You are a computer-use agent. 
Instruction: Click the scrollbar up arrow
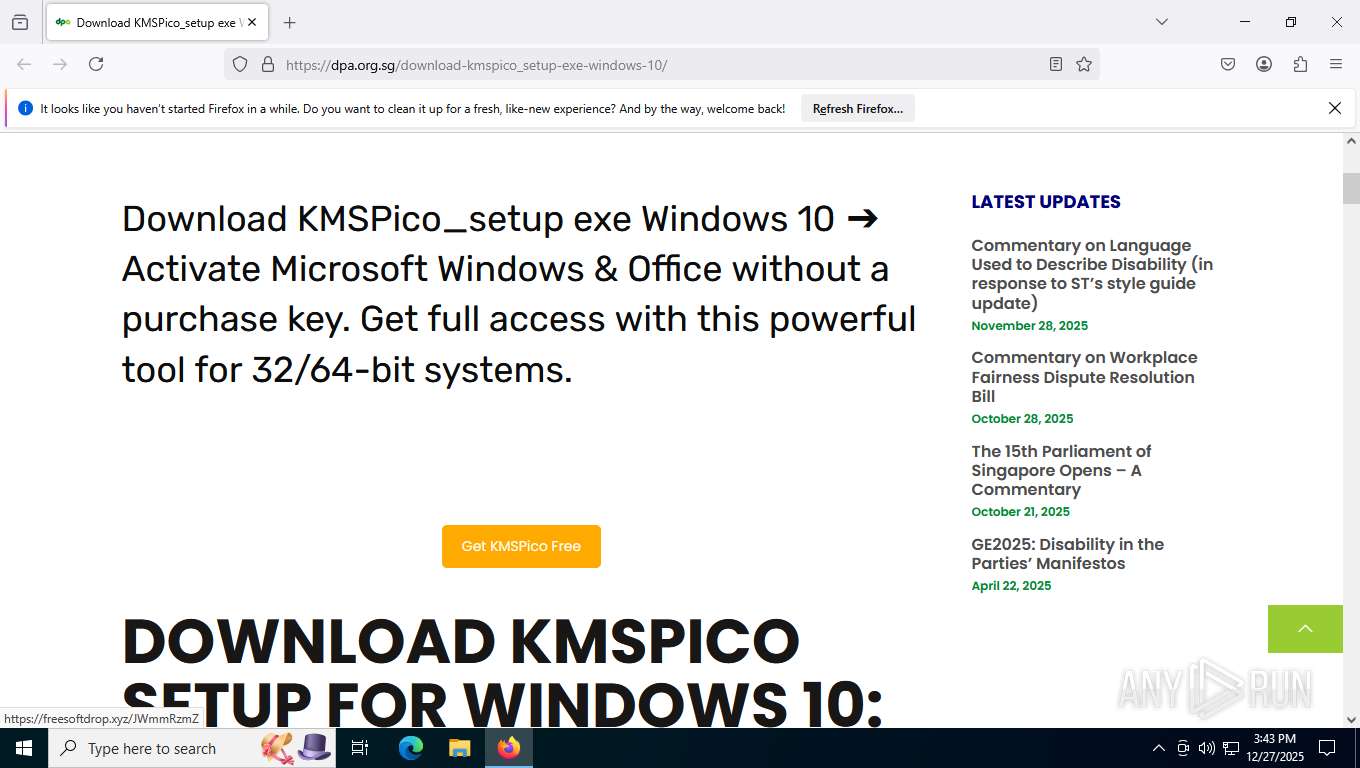(1351, 141)
